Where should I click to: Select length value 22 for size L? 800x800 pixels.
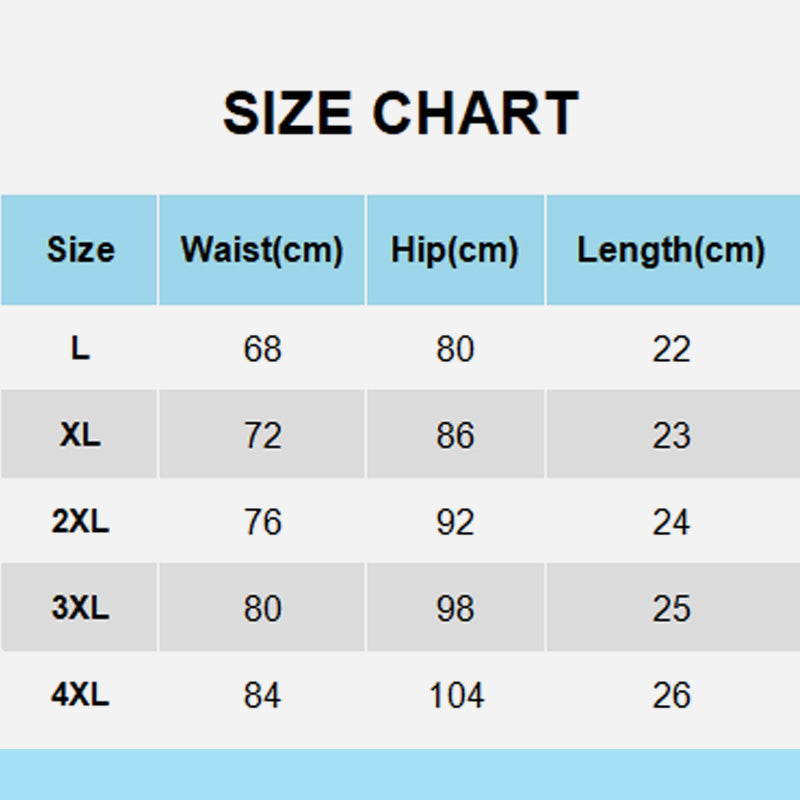tap(671, 349)
